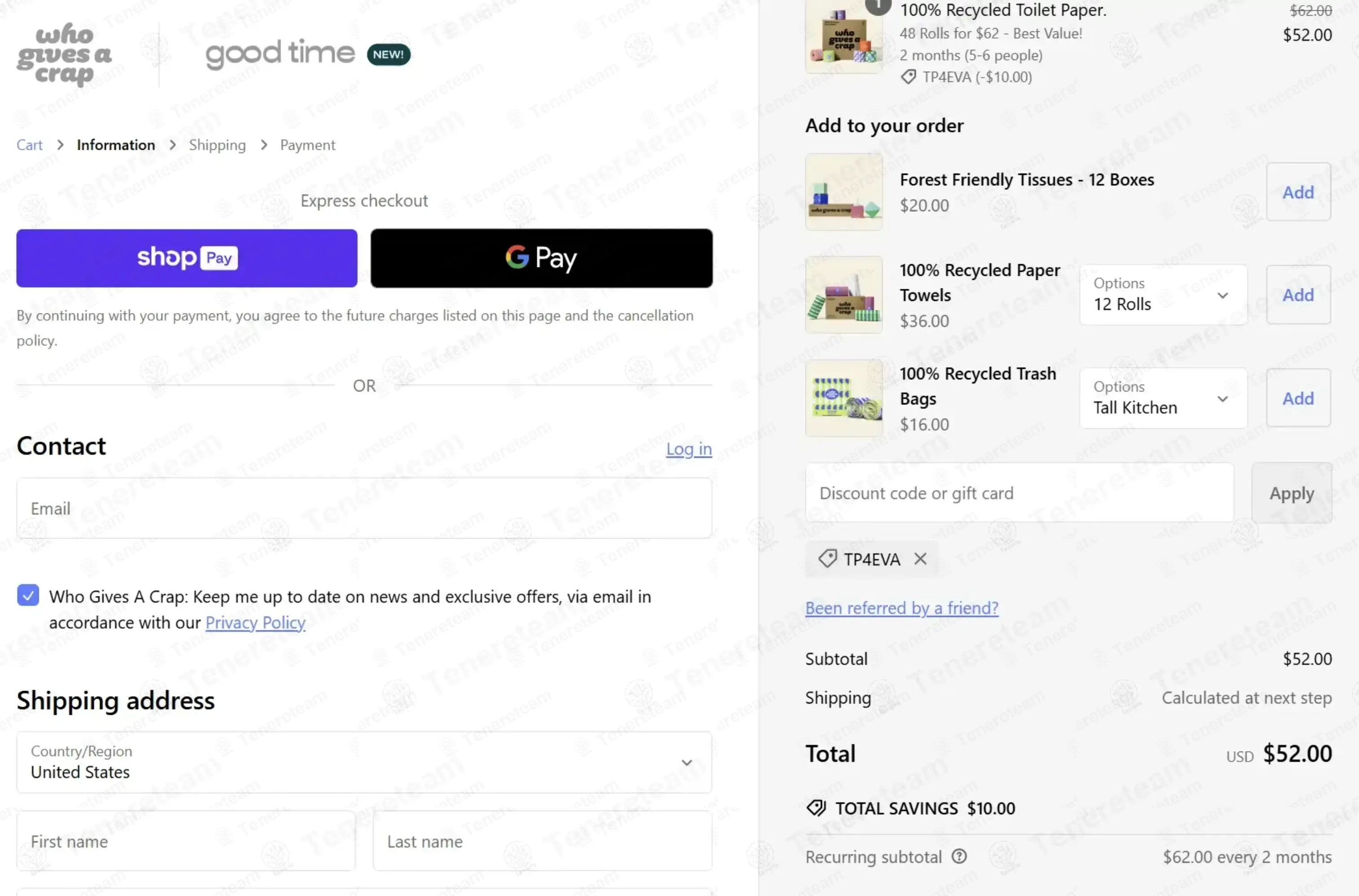The height and width of the screenshot is (896, 1359).
Task: Focus the Discount code or gift card field
Action: [1019, 492]
